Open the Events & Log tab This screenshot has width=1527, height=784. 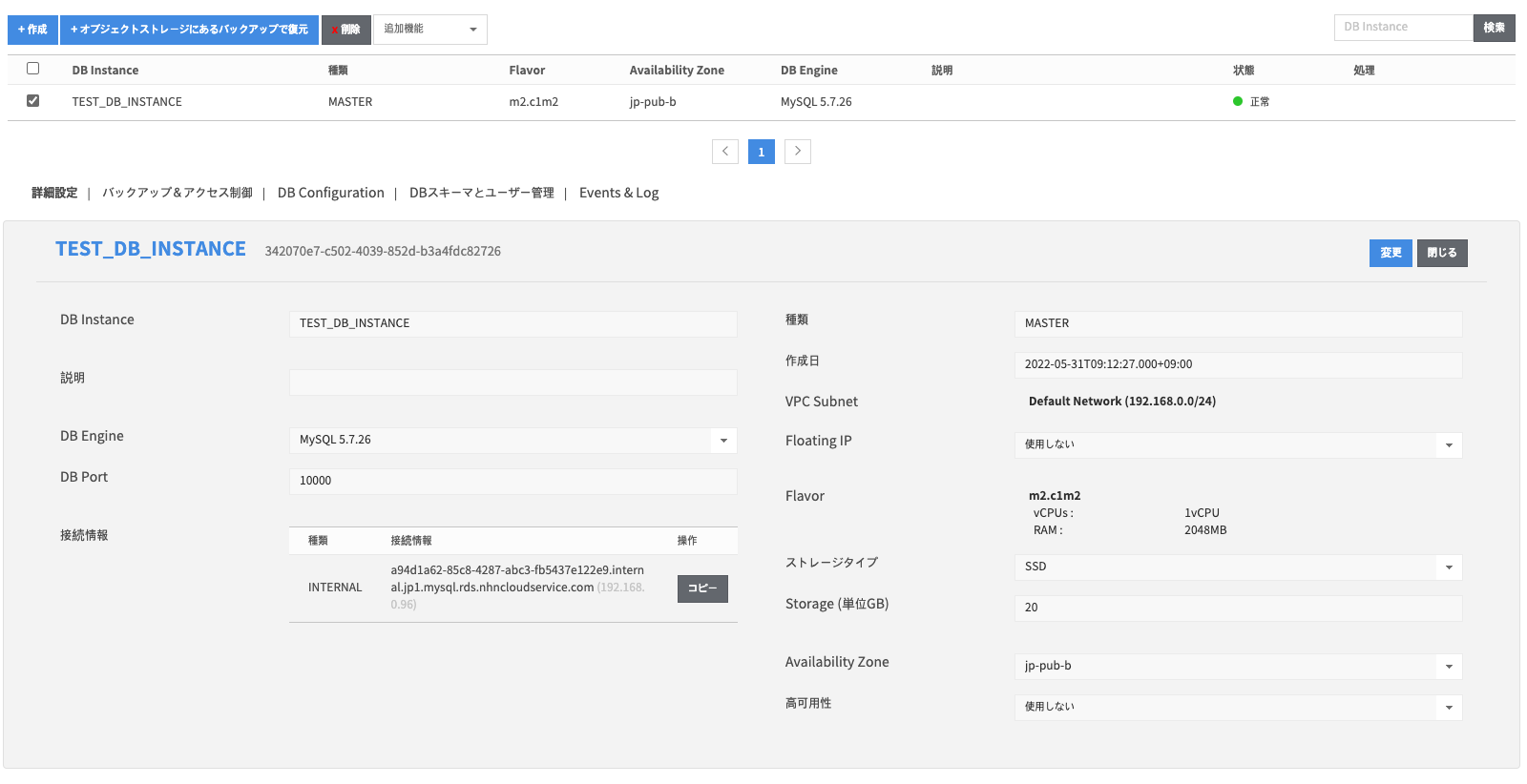(619, 193)
